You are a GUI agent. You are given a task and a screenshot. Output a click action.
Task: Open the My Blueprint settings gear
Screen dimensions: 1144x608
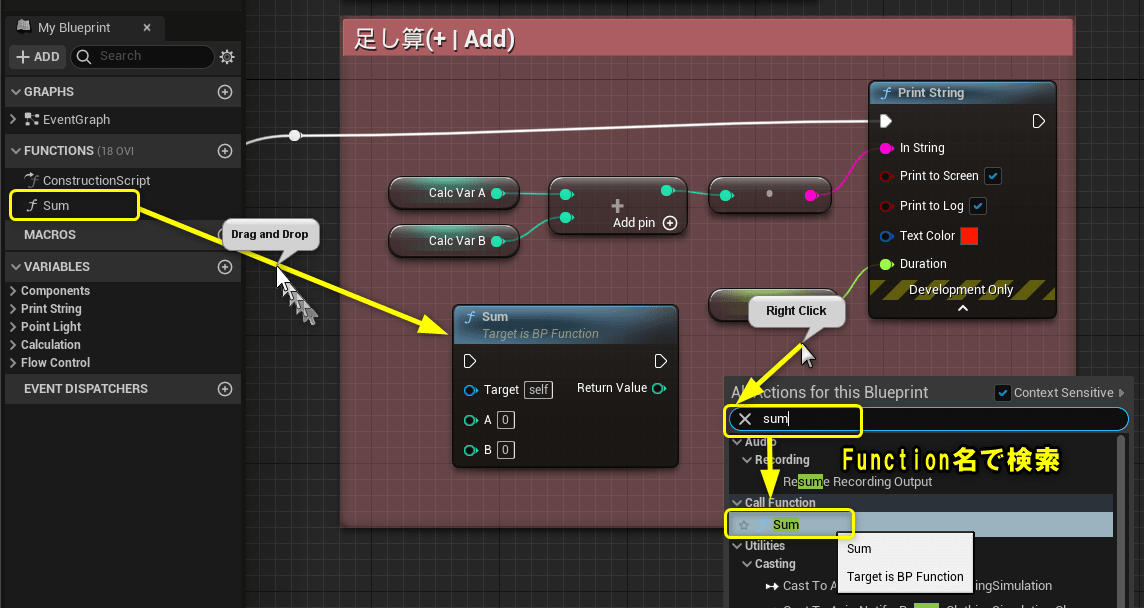click(227, 57)
